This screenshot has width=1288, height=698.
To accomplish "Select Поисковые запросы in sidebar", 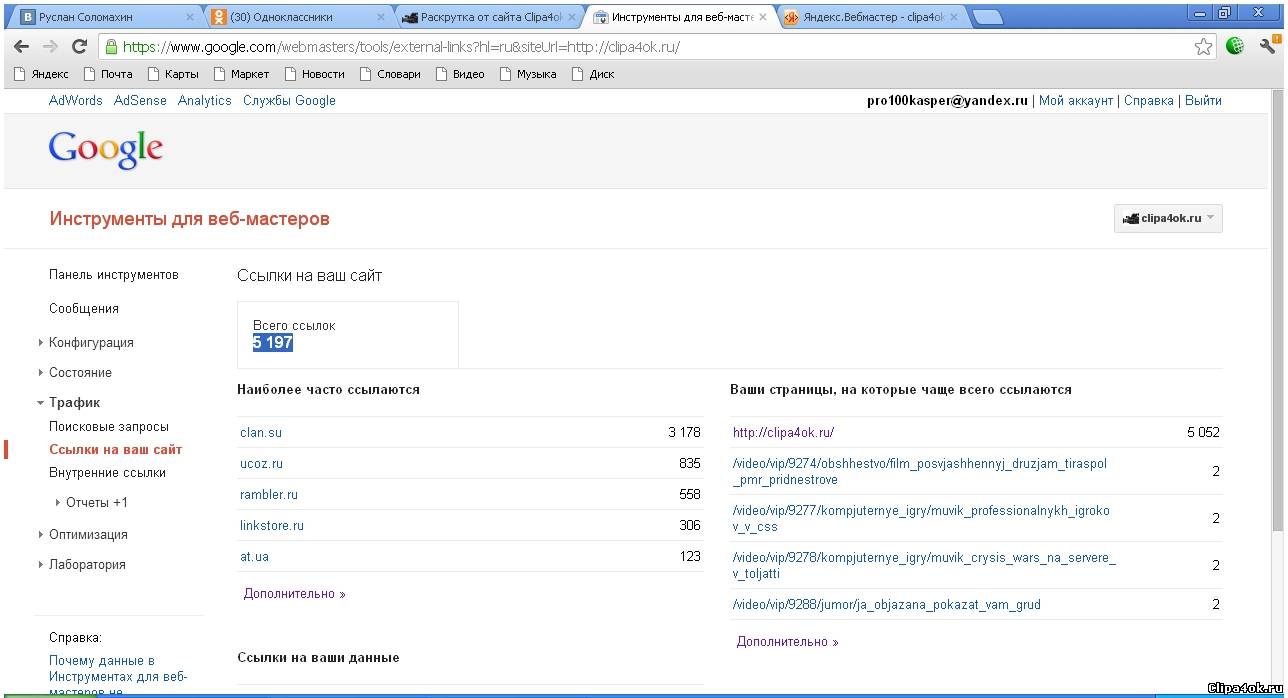I will pos(109,426).
